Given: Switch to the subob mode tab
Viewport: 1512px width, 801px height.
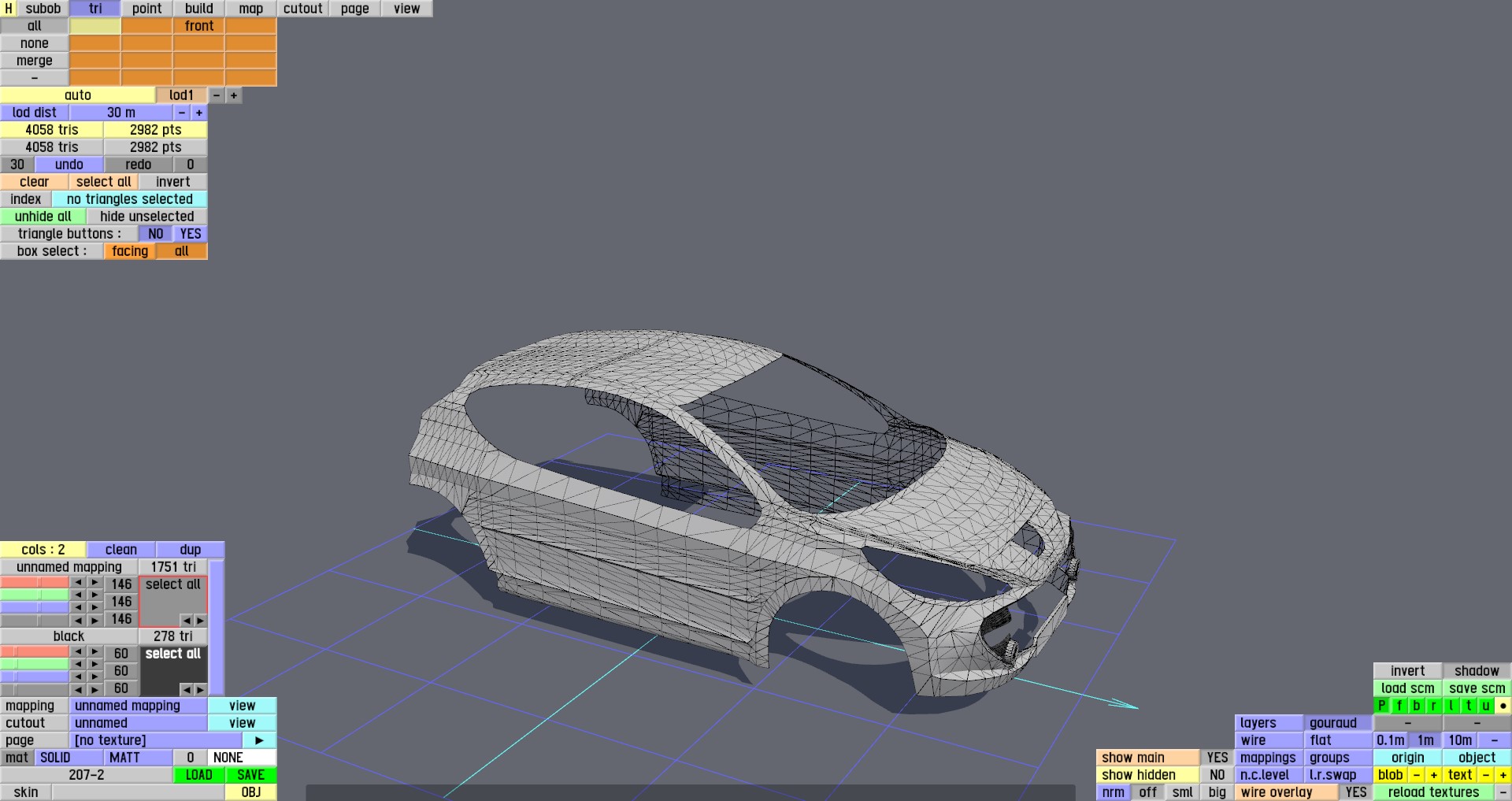Looking at the screenshot, I should point(43,9).
